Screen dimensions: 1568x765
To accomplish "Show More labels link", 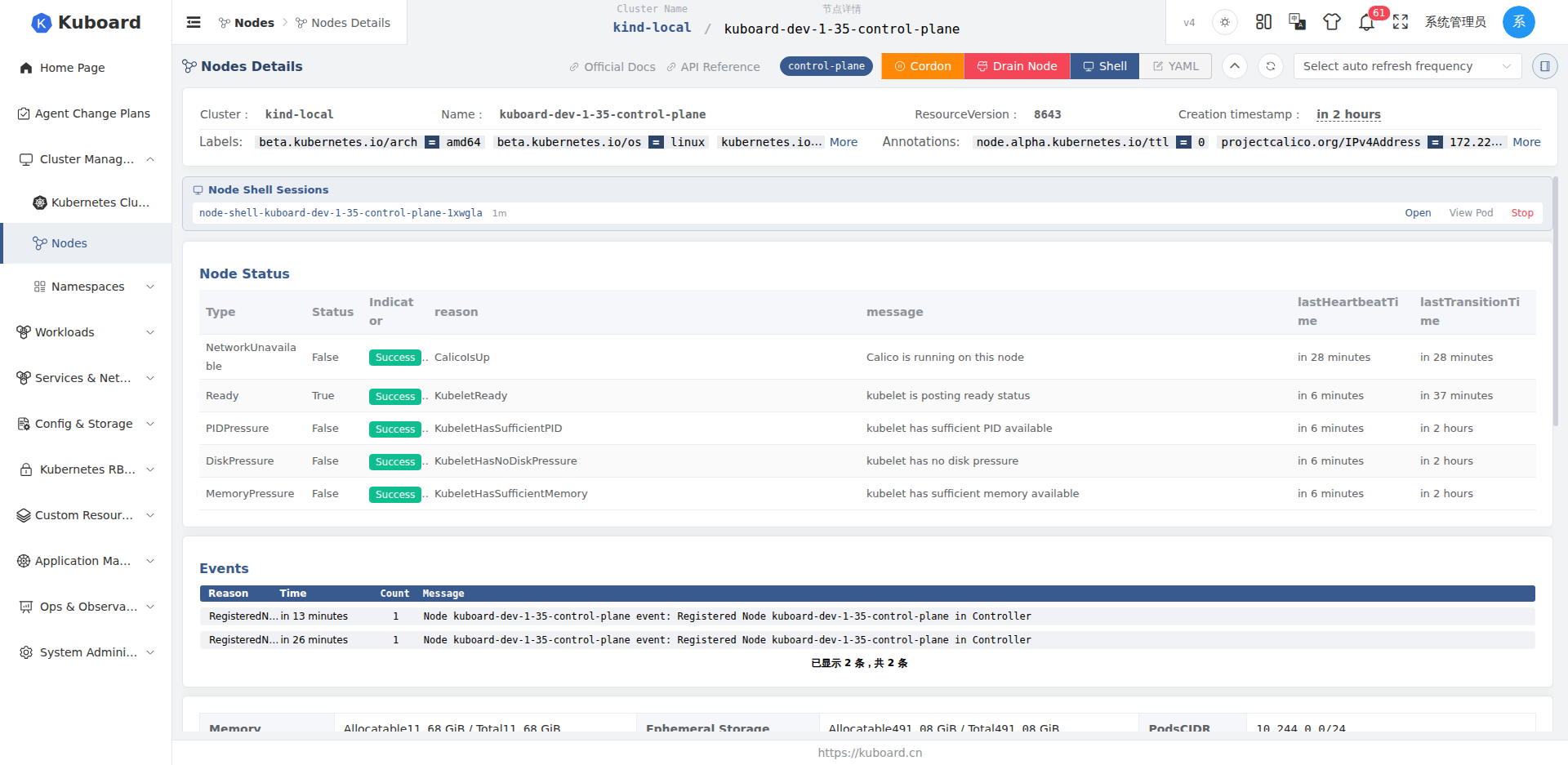I will click(844, 142).
